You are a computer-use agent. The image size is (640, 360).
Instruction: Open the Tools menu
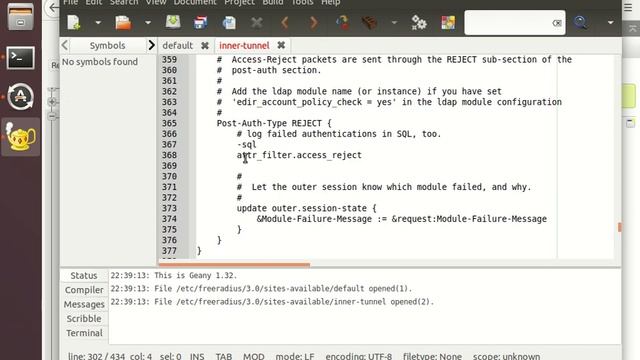point(302,2)
